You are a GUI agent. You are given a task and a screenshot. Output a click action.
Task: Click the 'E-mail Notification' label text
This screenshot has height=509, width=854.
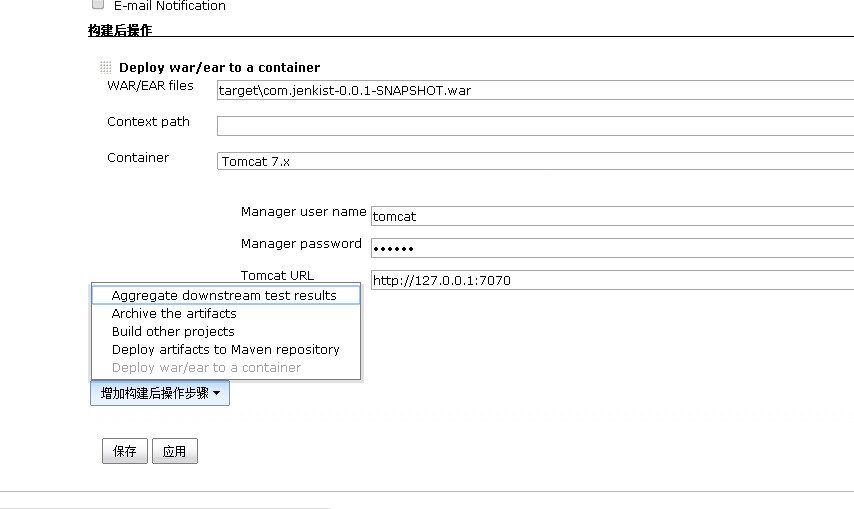[169, 6]
